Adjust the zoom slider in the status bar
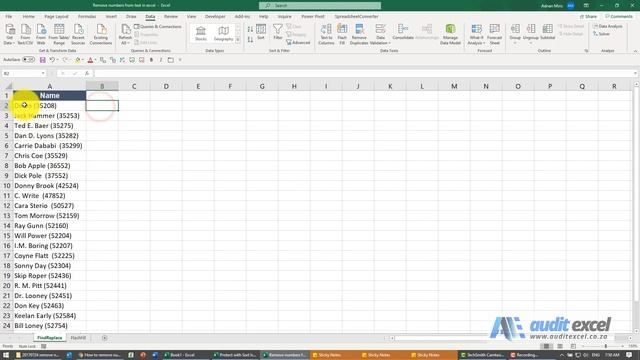Viewport: 640px width, 360px height. 606,346
